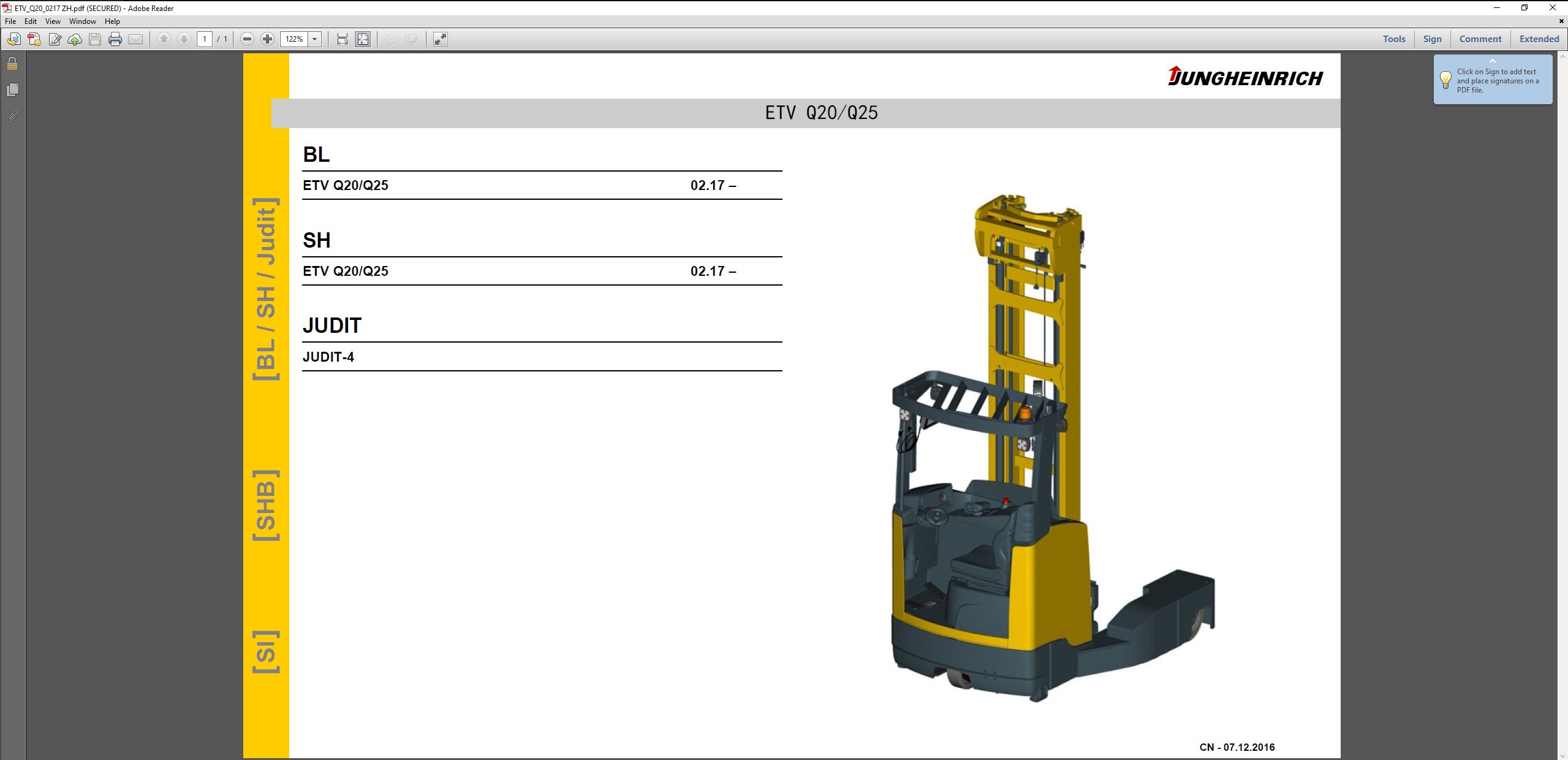The image size is (1568, 760).
Task: Enable fit one full page view
Action: tap(362, 39)
